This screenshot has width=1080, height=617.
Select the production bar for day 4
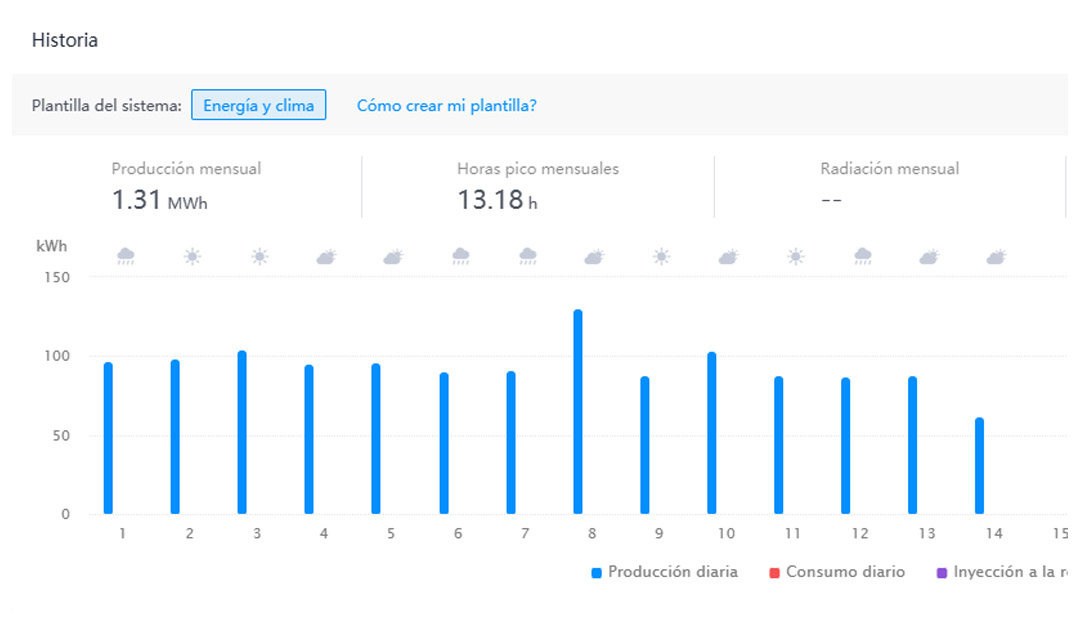pyautogui.click(x=309, y=439)
